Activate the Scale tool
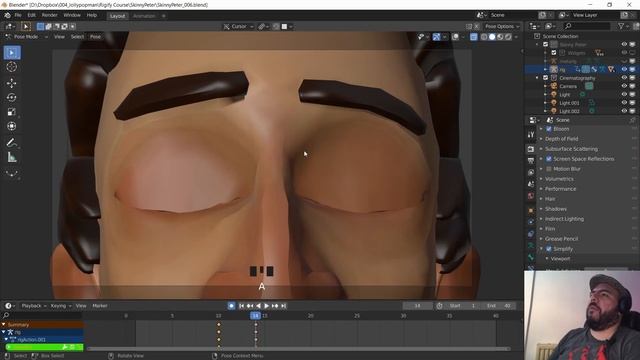The height and width of the screenshot is (360, 640). (x=12, y=112)
